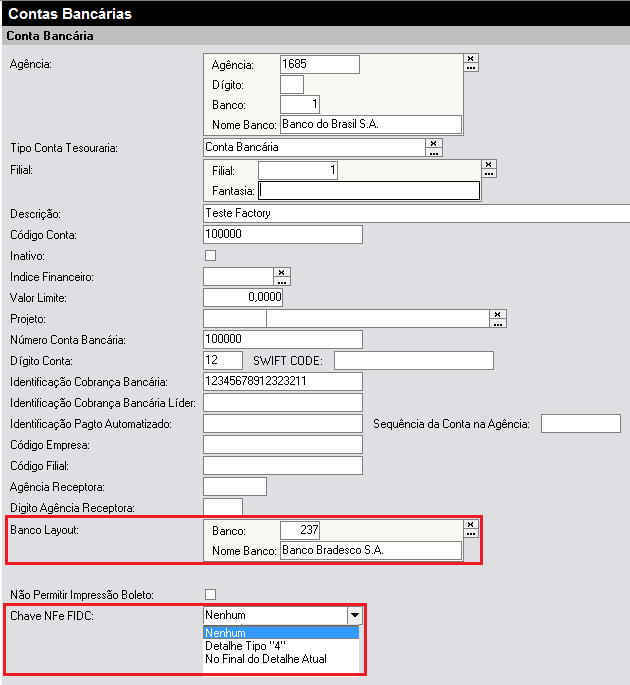The image size is (630, 685).
Task: Clear Banco Layout with x icon
Action: click(x=471, y=524)
